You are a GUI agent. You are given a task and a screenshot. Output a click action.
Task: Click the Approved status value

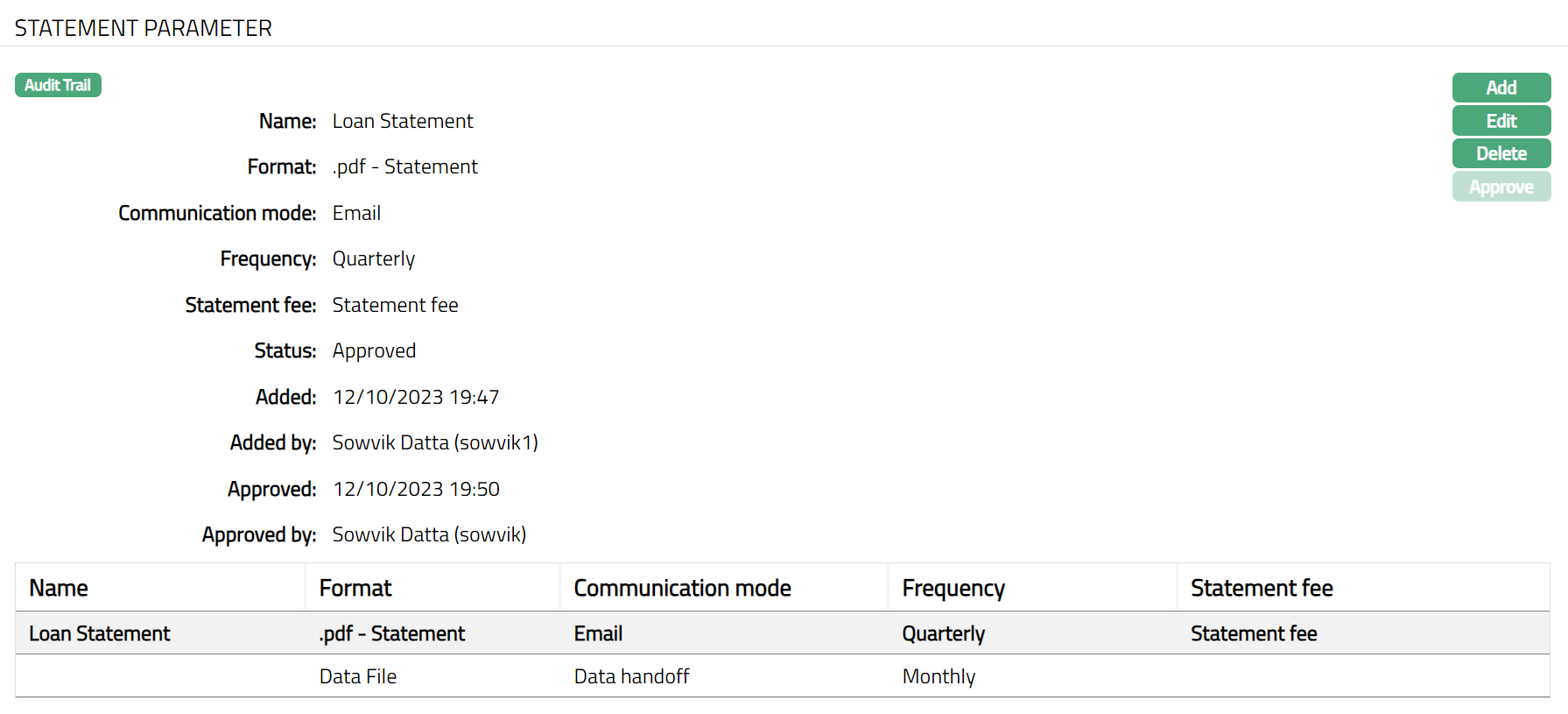[x=374, y=350]
